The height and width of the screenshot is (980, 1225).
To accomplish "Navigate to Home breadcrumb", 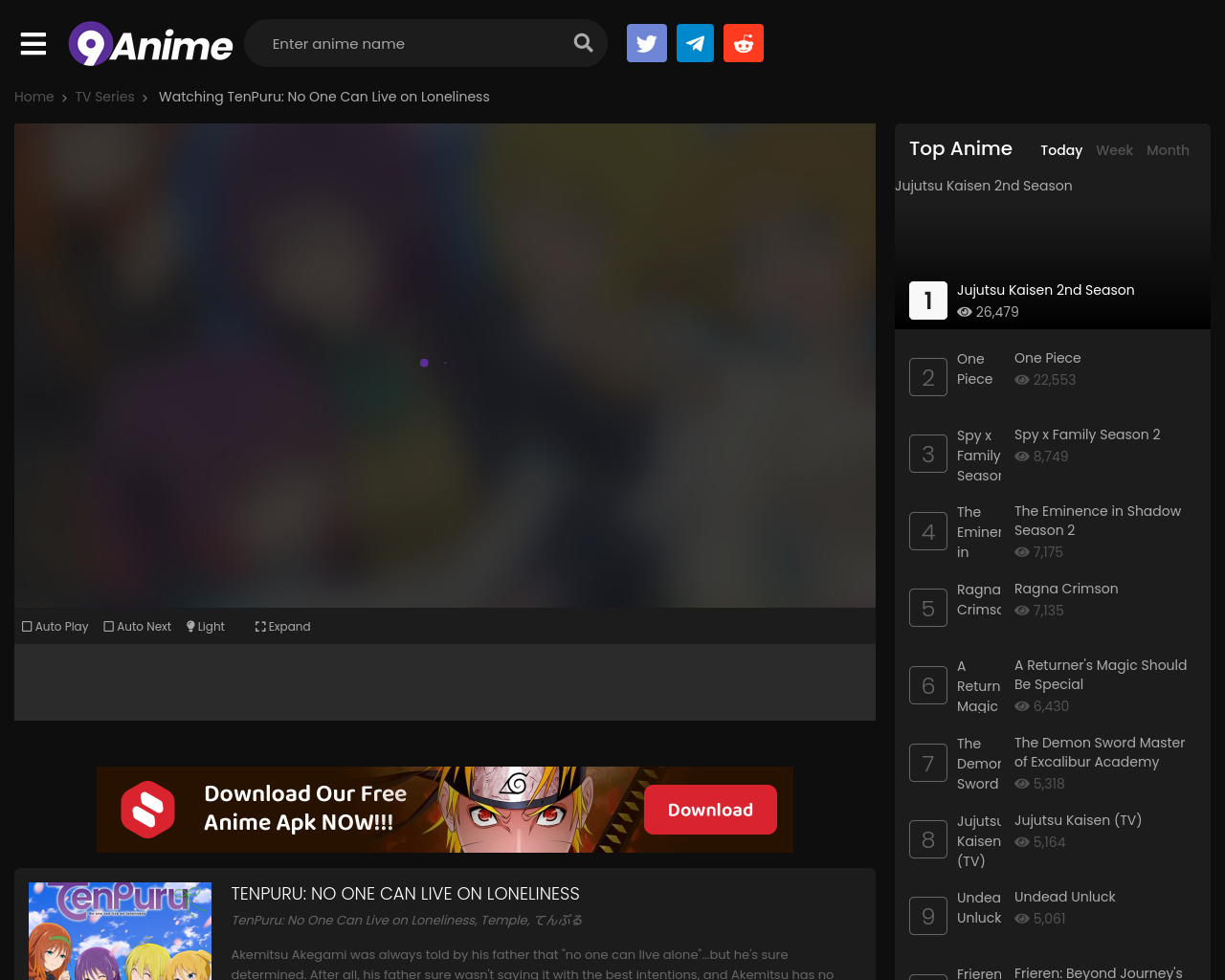I will click(x=34, y=97).
